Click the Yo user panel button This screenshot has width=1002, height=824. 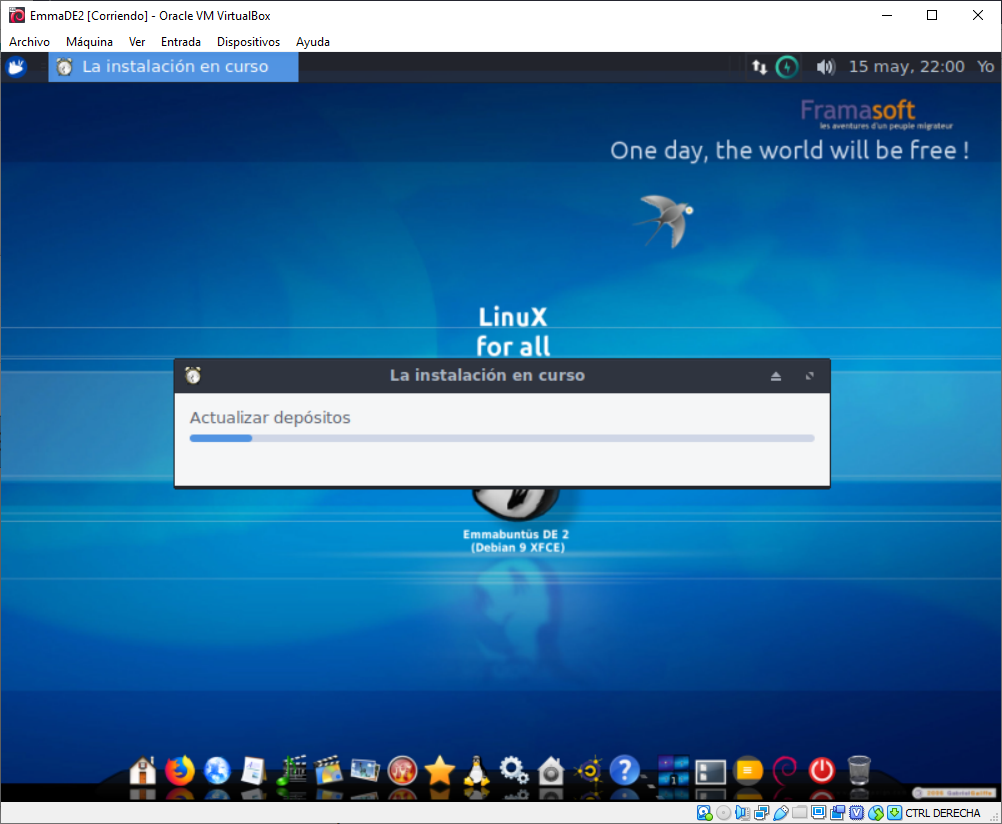985,67
